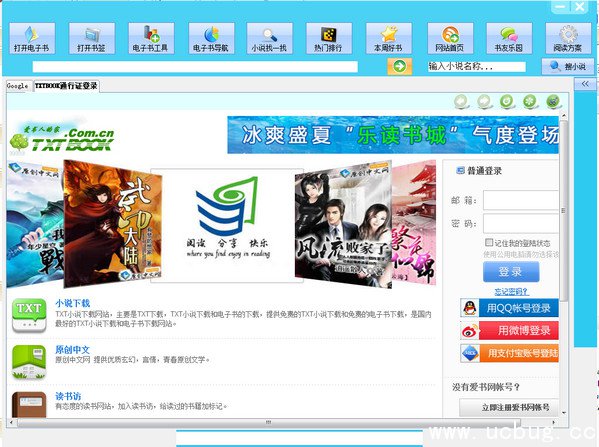Show 本周好书 star icon
The image size is (599, 447).
click(389, 38)
